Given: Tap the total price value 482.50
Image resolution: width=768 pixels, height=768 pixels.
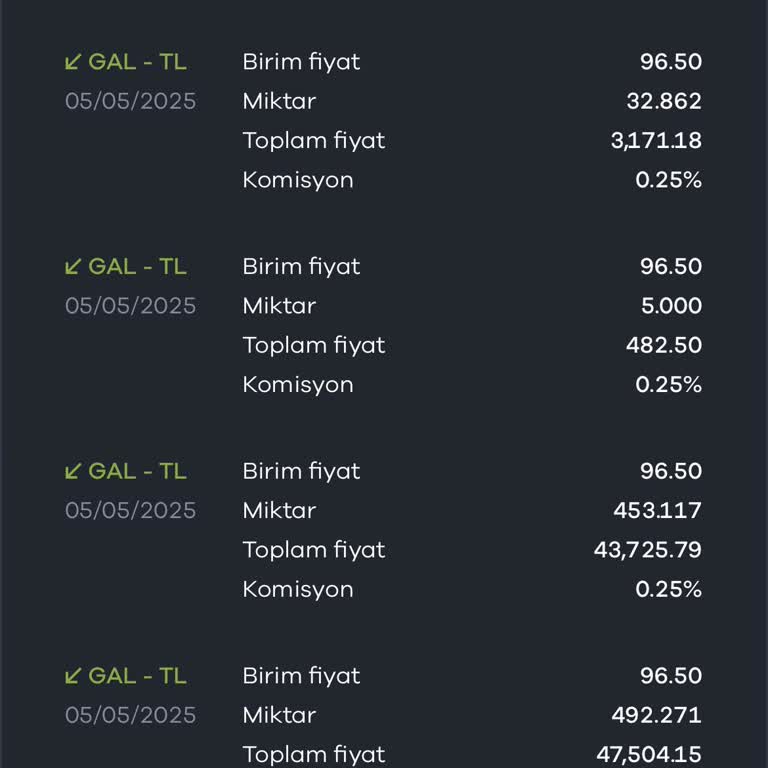Looking at the screenshot, I should (x=664, y=345).
